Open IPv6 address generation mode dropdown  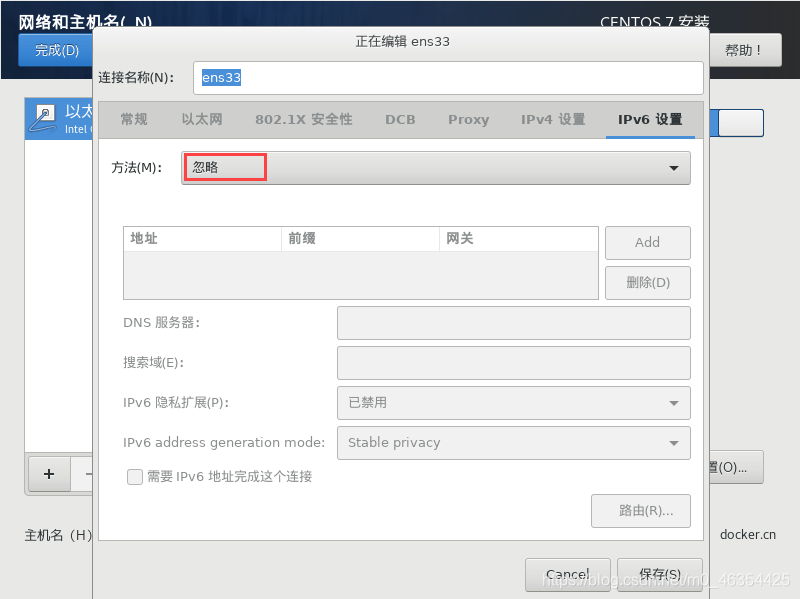[513, 442]
